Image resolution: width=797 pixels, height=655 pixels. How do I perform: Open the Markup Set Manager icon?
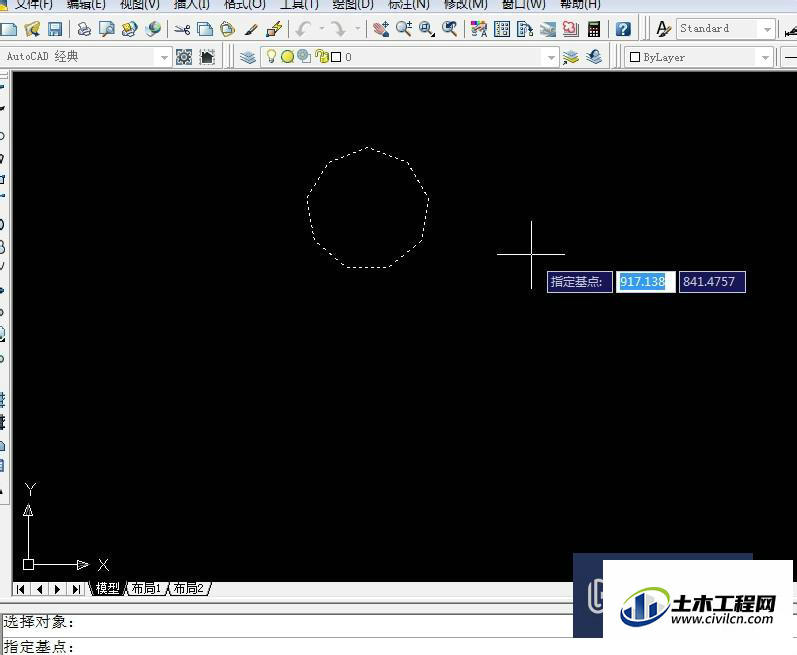[570, 28]
